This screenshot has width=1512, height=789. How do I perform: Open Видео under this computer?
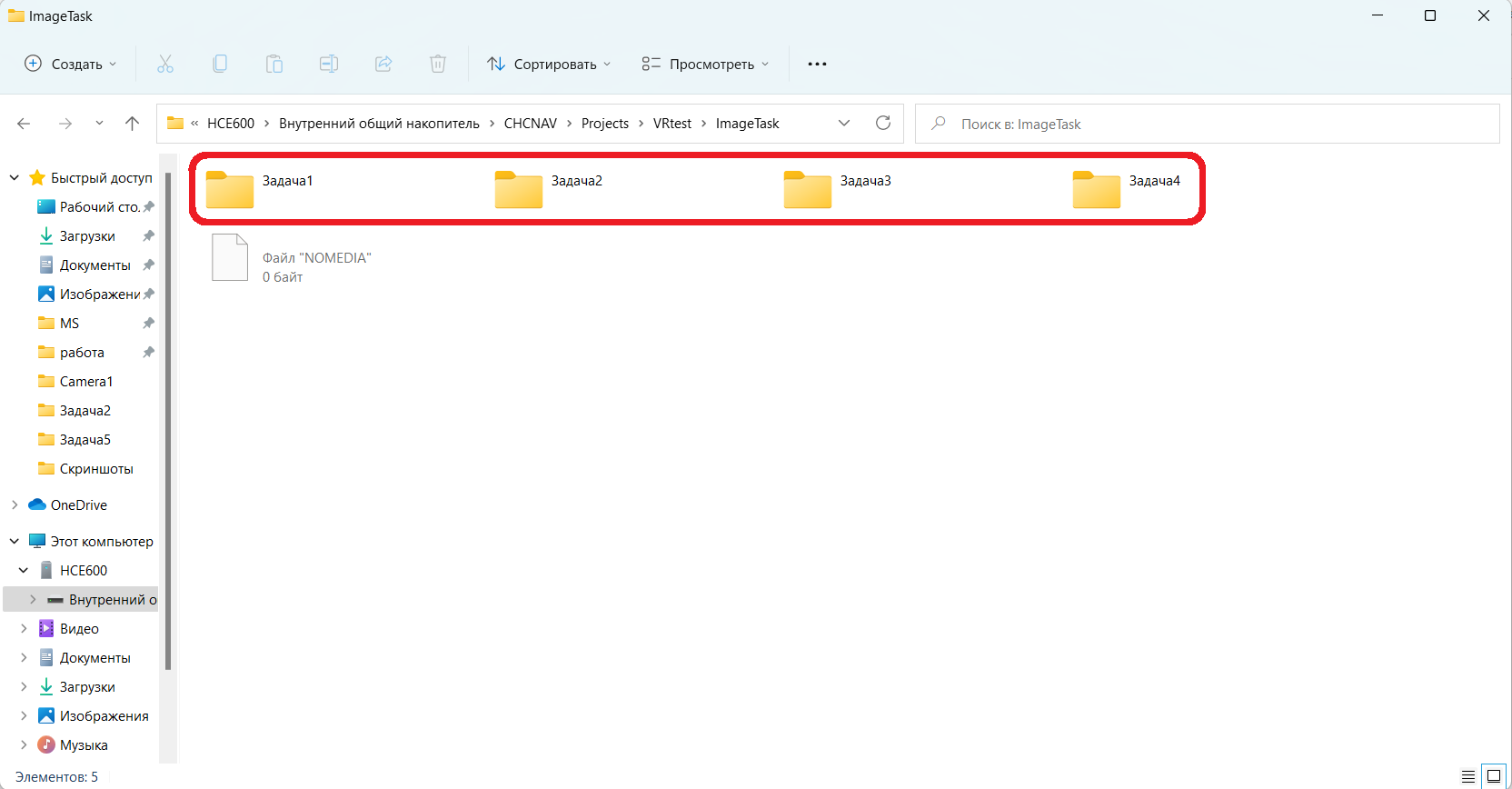pyautogui.click(x=69, y=629)
